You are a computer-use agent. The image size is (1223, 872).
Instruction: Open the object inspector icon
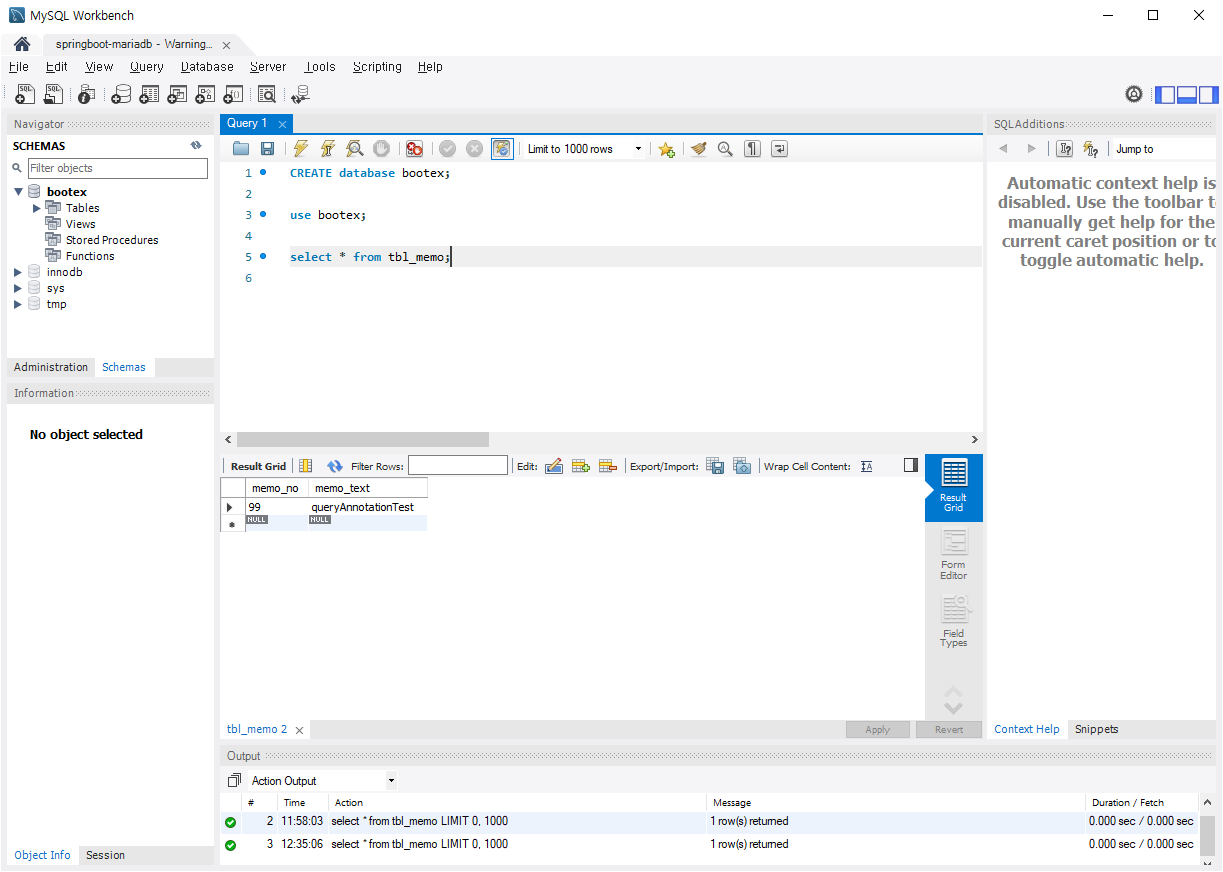coord(87,94)
